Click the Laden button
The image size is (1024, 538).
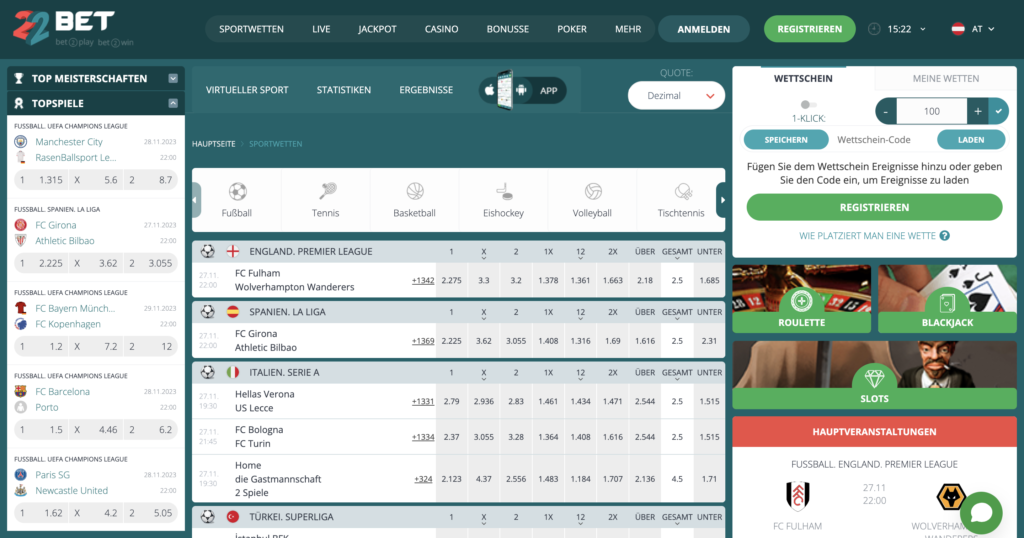click(x=971, y=140)
